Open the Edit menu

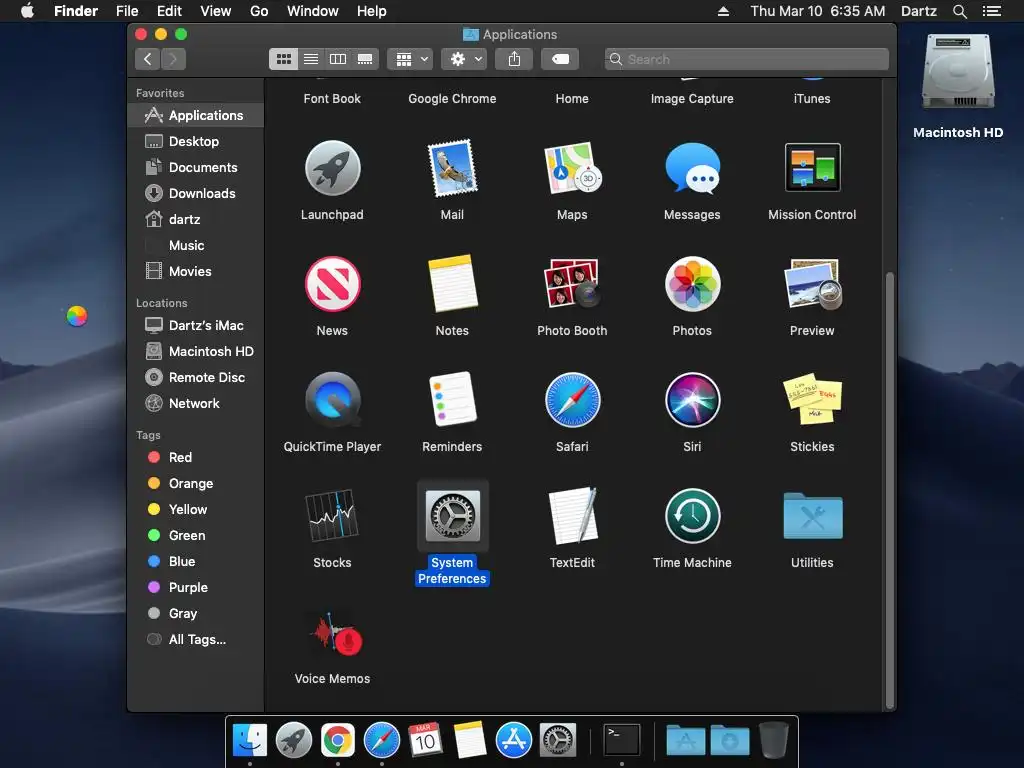(x=169, y=11)
